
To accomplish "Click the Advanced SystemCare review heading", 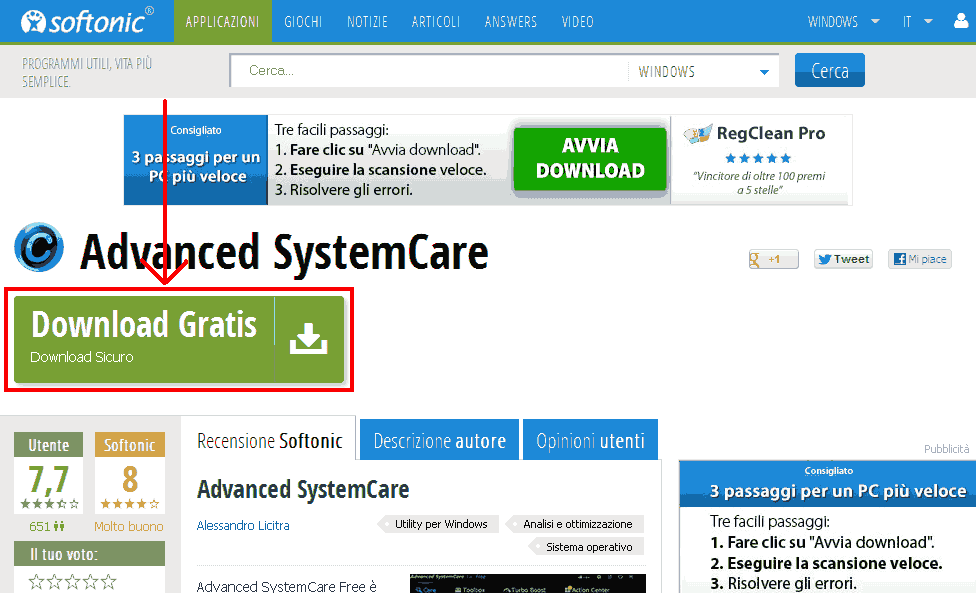I will pyautogui.click(x=303, y=490).
